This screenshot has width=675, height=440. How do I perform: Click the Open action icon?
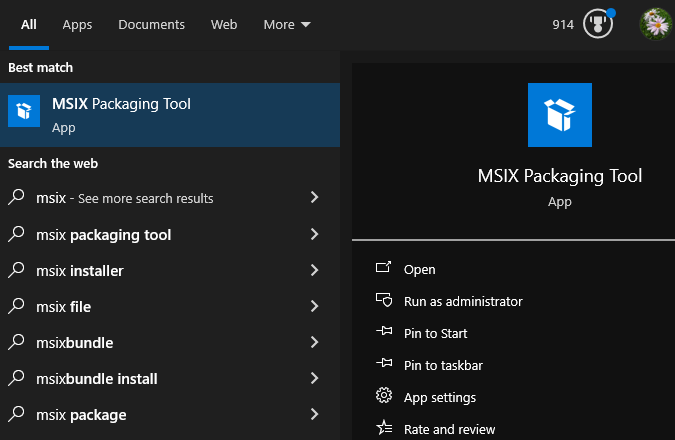pyautogui.click(x=383, y=268)
